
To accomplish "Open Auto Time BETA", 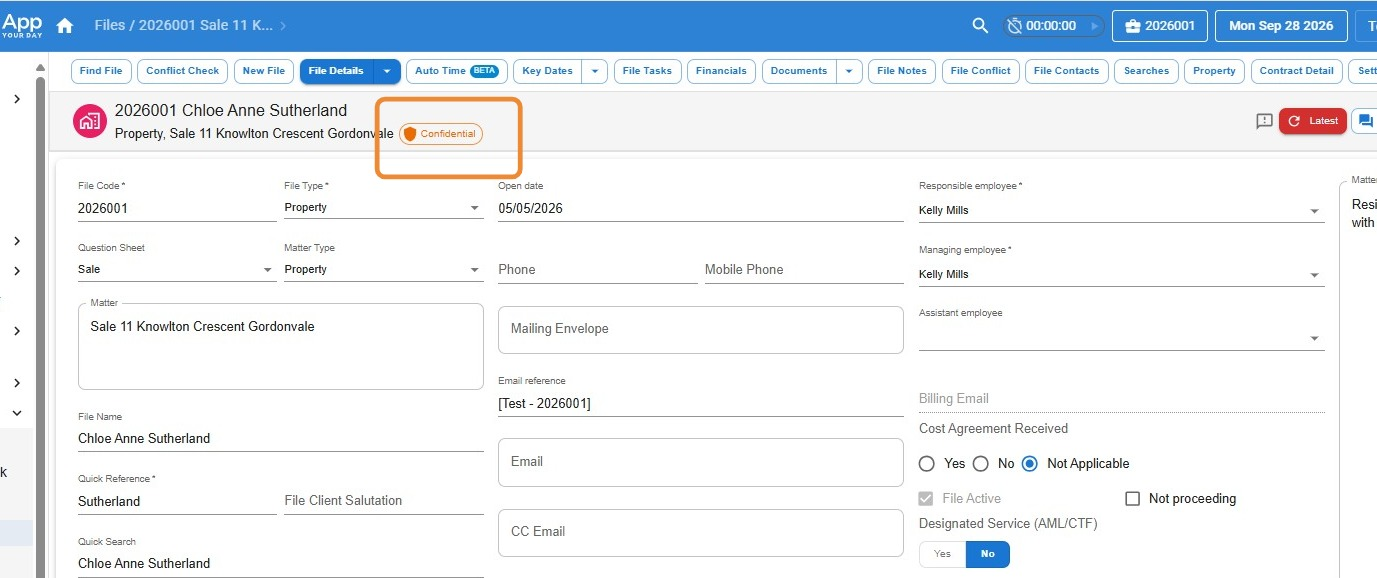I will (456, 71).
